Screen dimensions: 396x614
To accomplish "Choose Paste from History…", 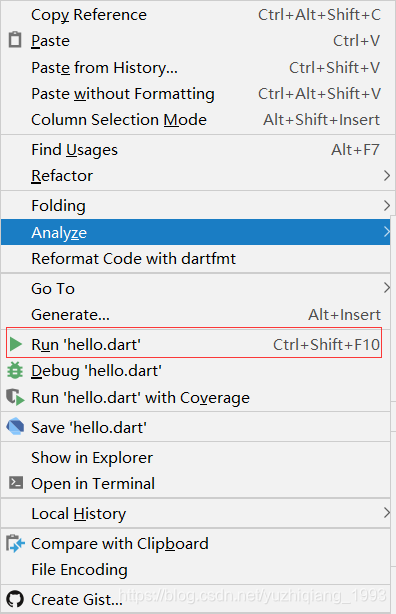I will pyautogui.click(x=198, y=67).
